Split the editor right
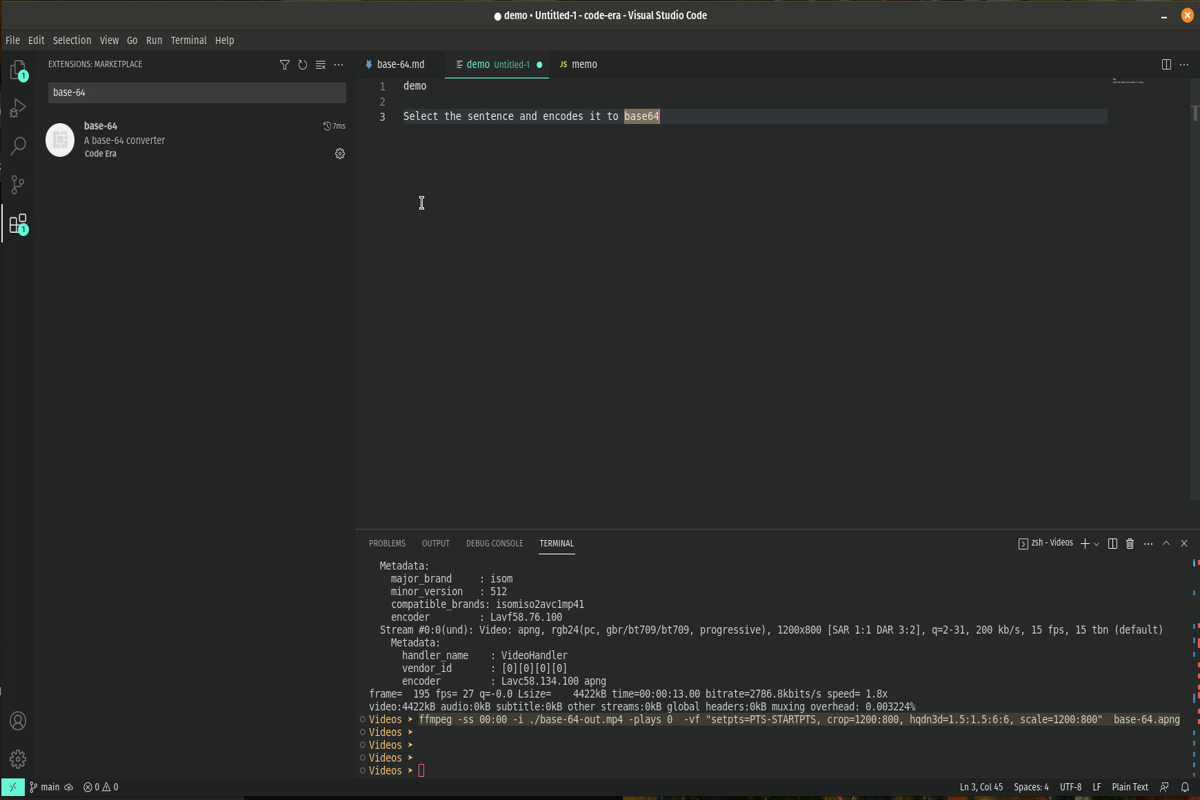Screen dimensions: 1200x800 [1166, 65]
